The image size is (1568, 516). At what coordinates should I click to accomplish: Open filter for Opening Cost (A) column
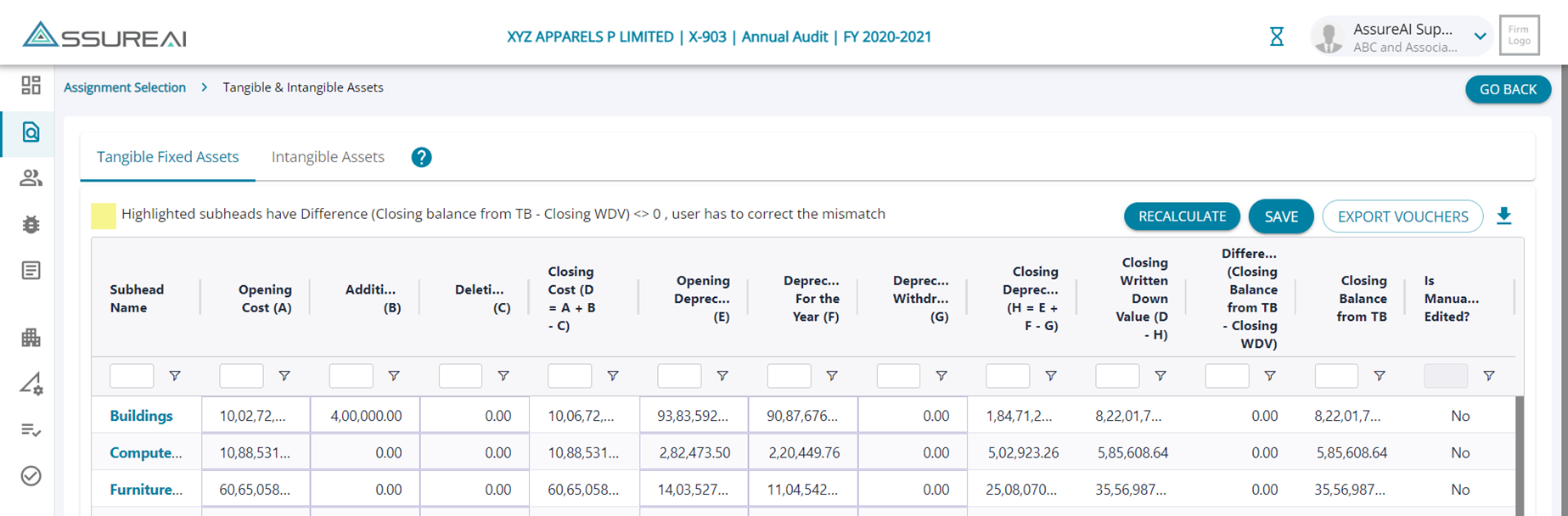coord(284,376)
